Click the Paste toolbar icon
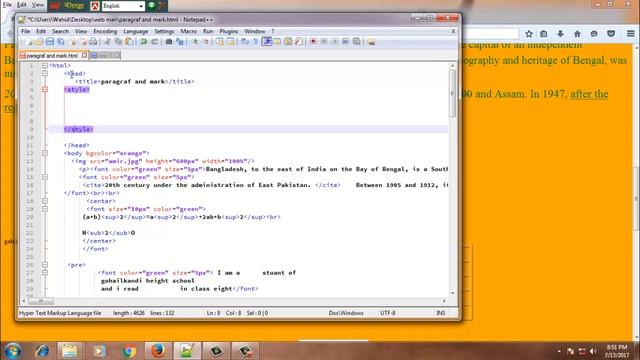The image size is (640, 360). (129, 42)
